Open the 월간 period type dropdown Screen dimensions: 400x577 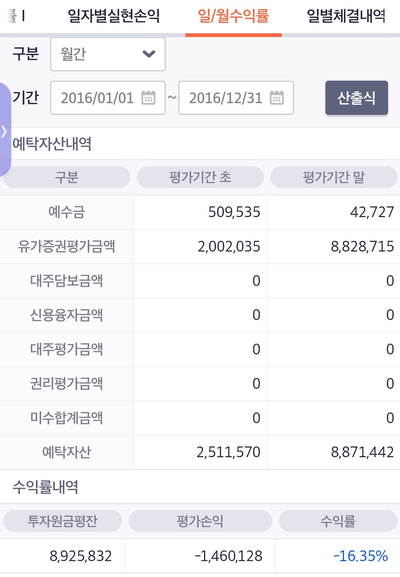coord(108,54)
